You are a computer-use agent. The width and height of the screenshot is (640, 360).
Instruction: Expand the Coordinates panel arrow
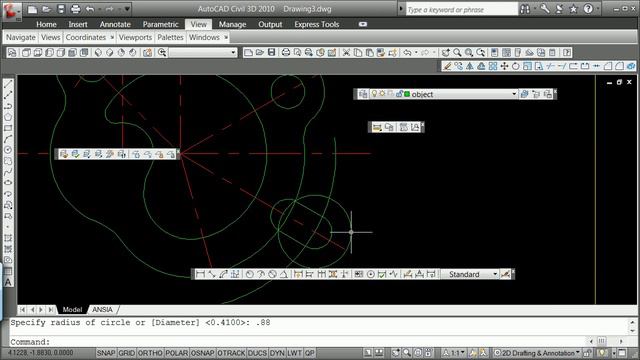(x=112, y=38)
